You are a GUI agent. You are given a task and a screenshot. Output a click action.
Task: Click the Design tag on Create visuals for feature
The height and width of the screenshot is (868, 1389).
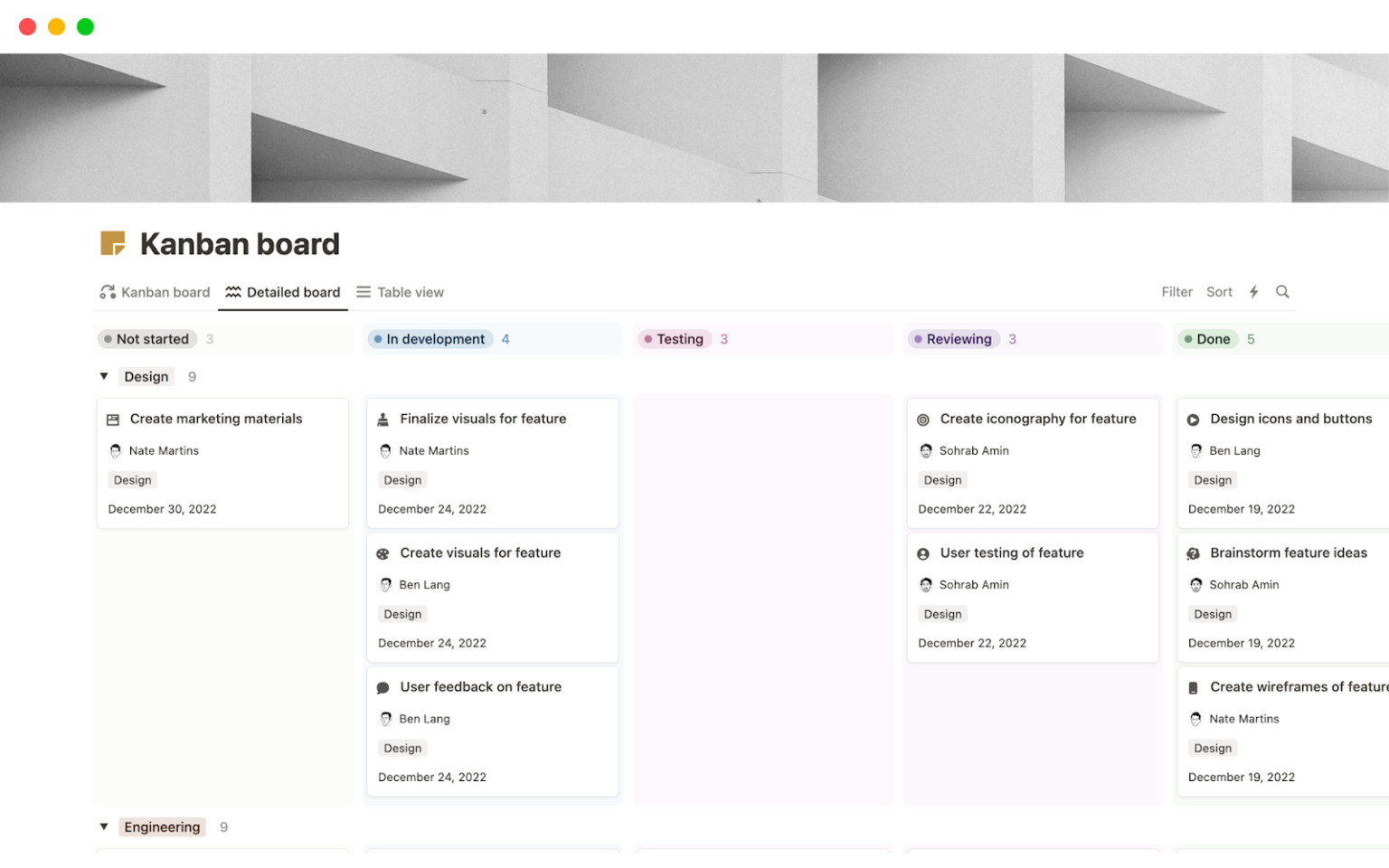click(x=402, y=614)
